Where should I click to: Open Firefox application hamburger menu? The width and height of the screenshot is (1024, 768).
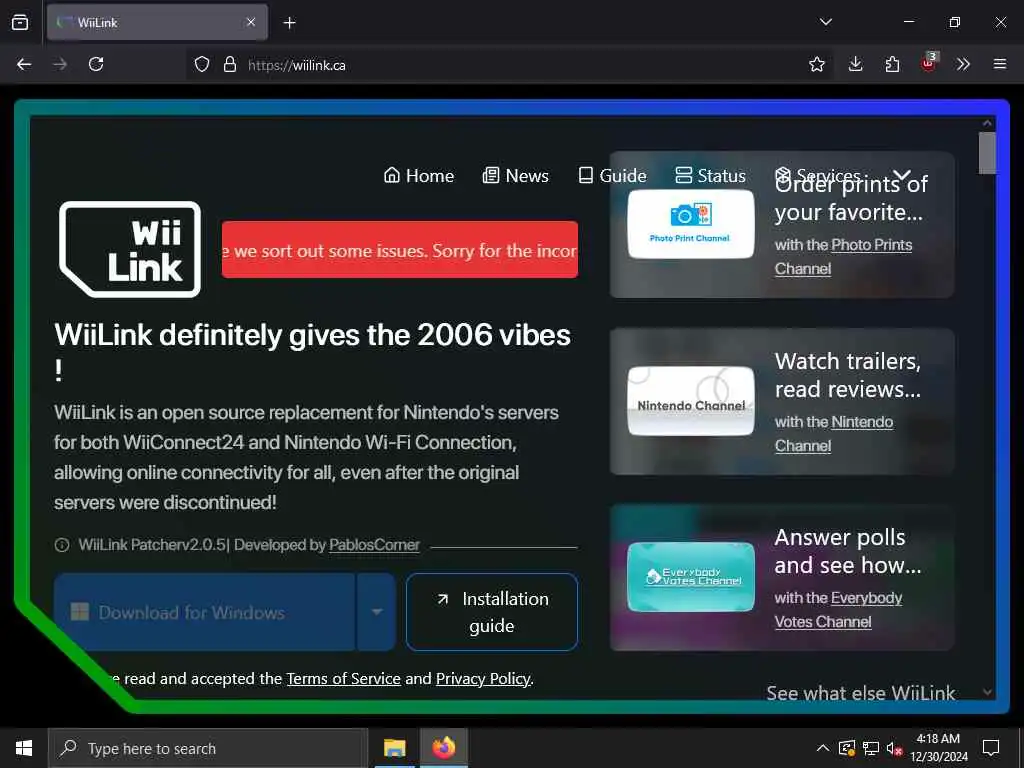tap(1000, 64)
